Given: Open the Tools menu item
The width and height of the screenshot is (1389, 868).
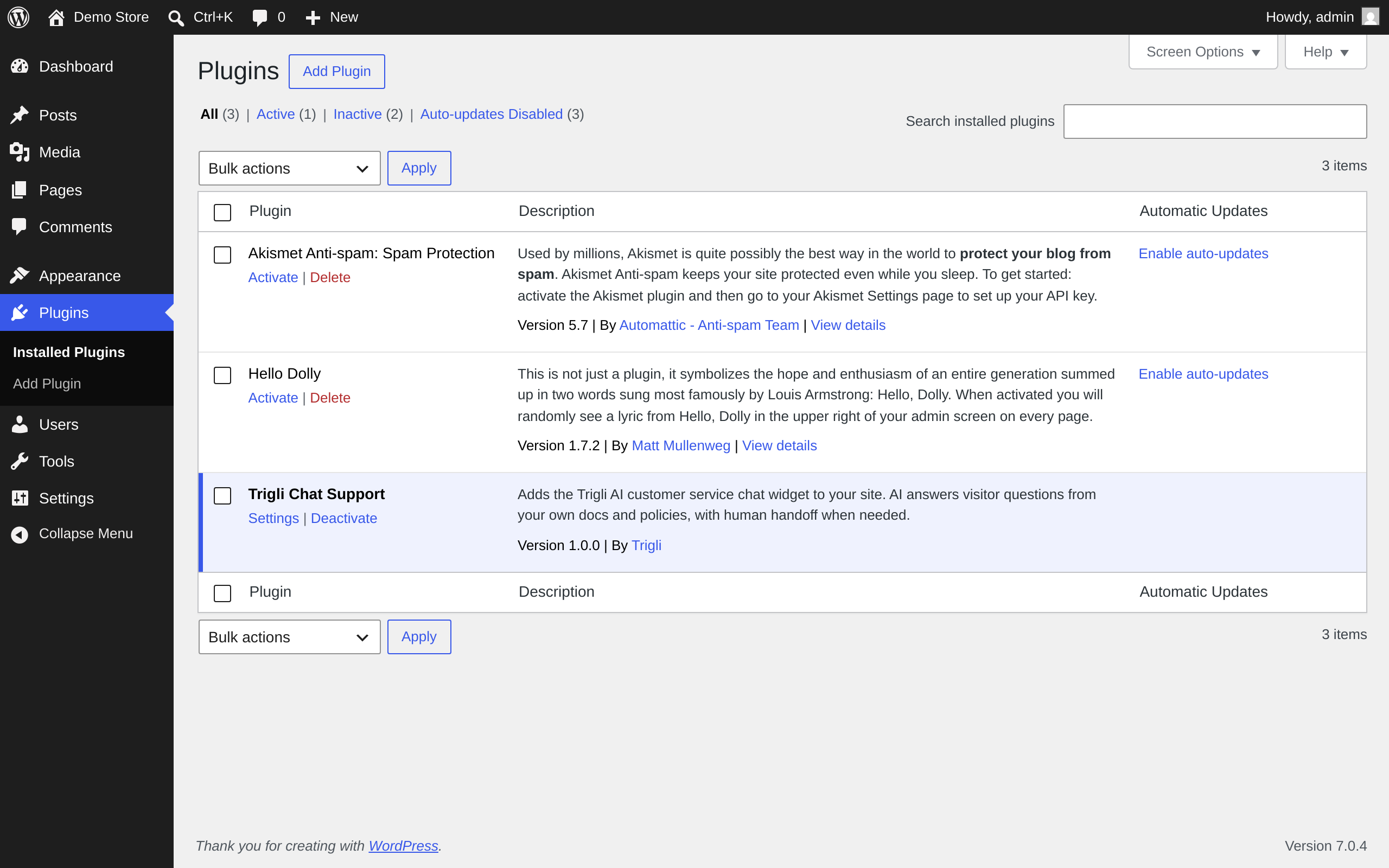Looking at the screenshot, I should click(87, 461).
